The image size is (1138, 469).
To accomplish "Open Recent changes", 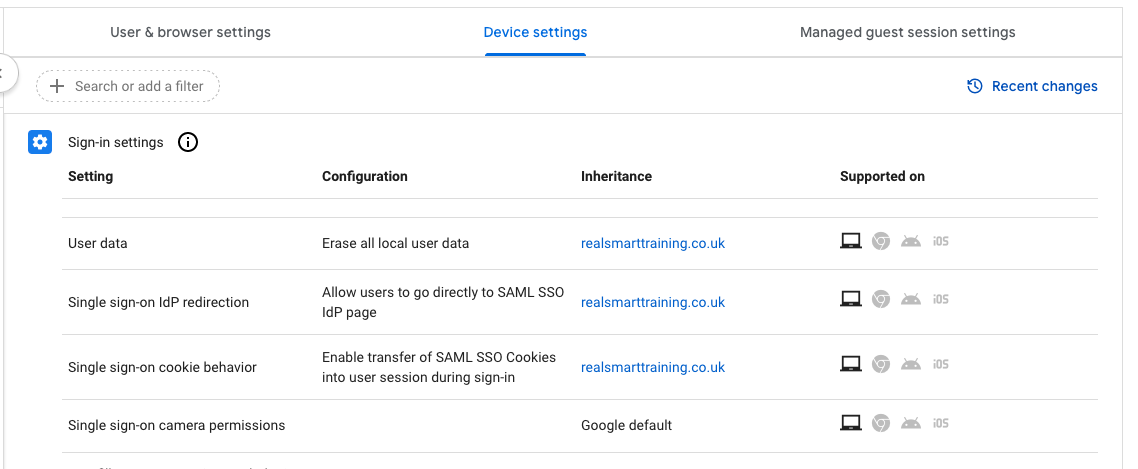I will pyautogui.click(x=1044, y=86).
